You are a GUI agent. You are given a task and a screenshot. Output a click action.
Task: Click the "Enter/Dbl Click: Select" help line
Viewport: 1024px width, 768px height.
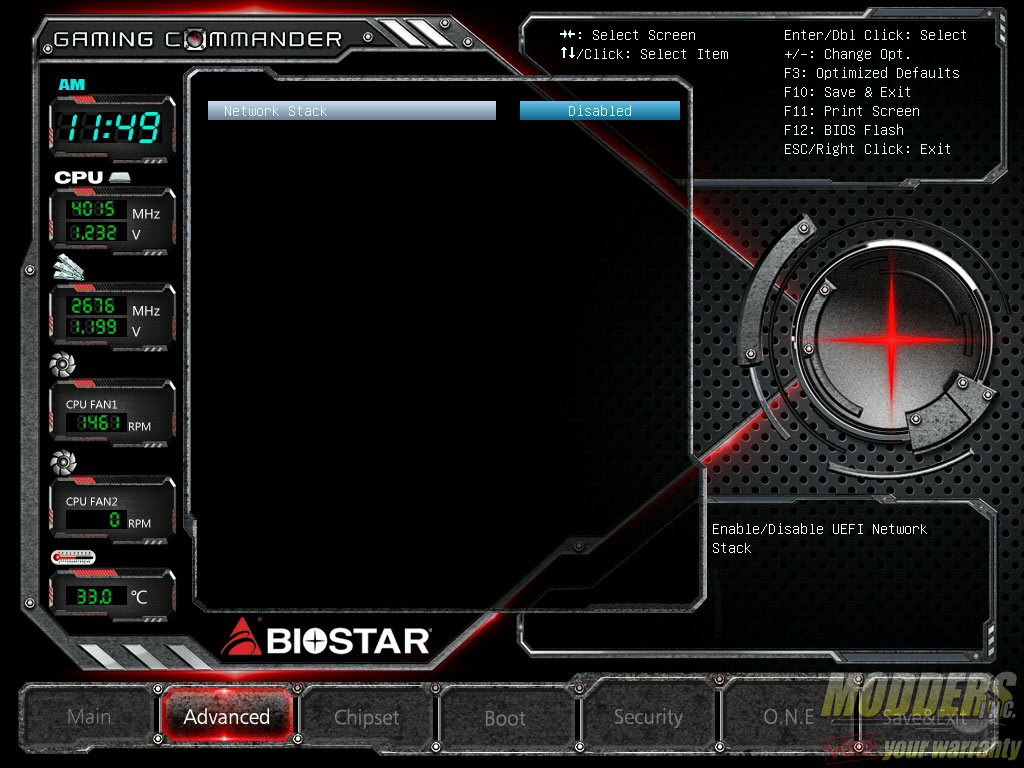click(x=875, y=35)
